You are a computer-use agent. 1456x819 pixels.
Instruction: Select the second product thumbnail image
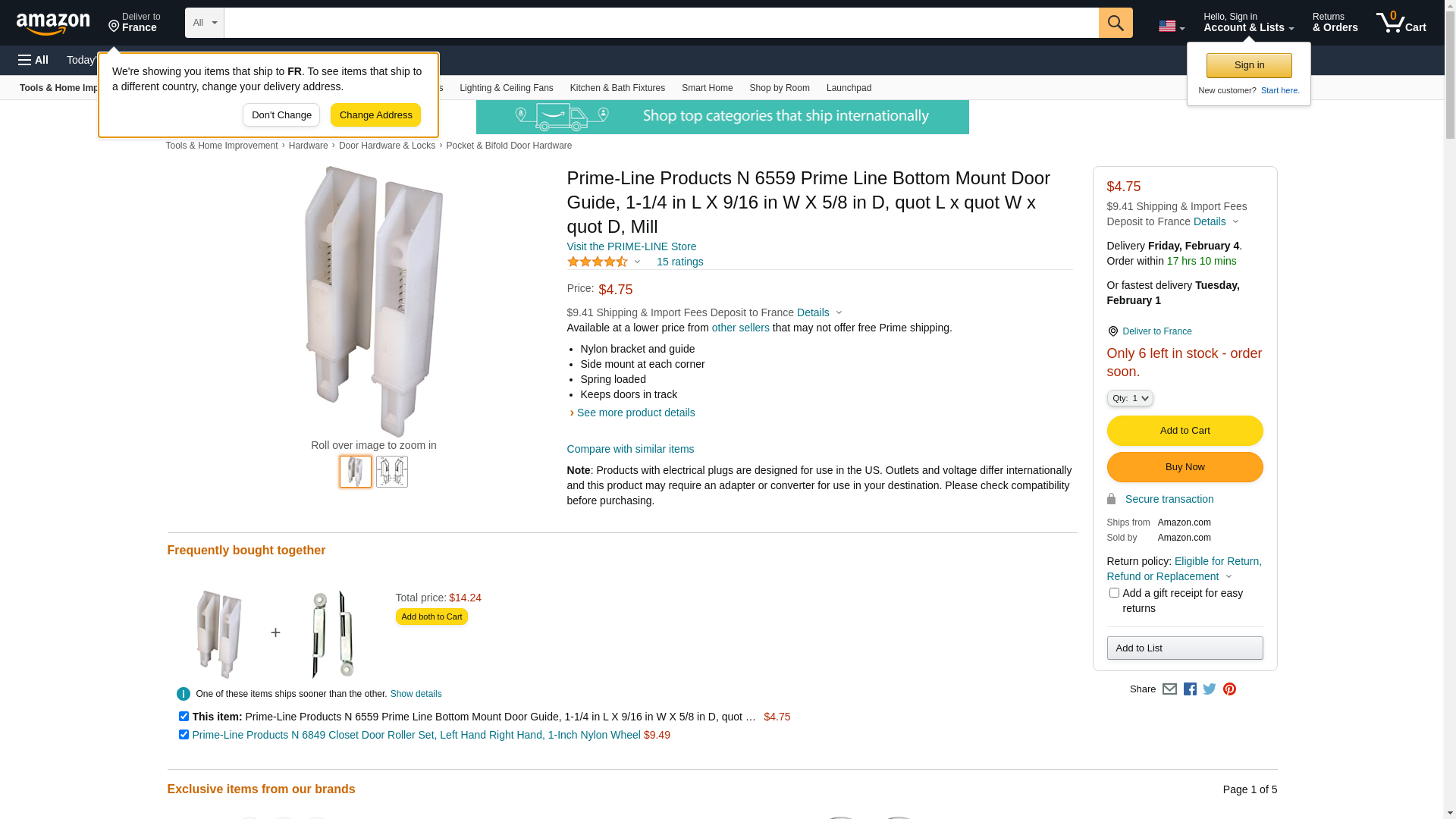392,472
